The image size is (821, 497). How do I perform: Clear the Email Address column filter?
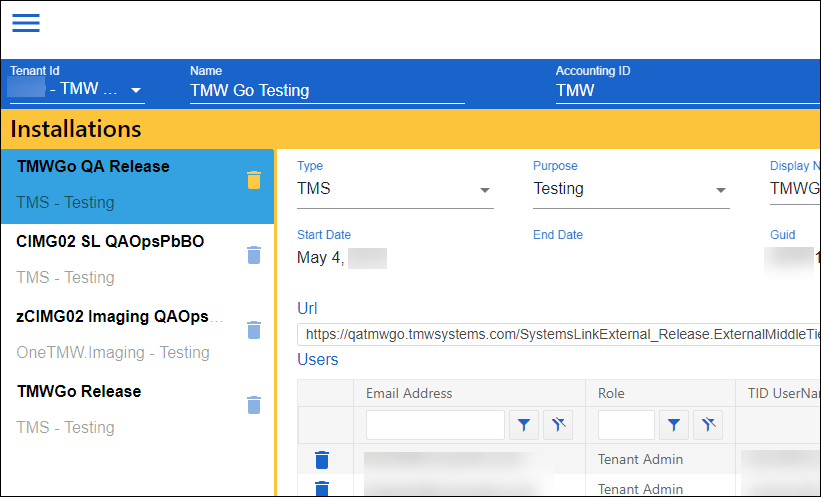[x=558, y=425]
